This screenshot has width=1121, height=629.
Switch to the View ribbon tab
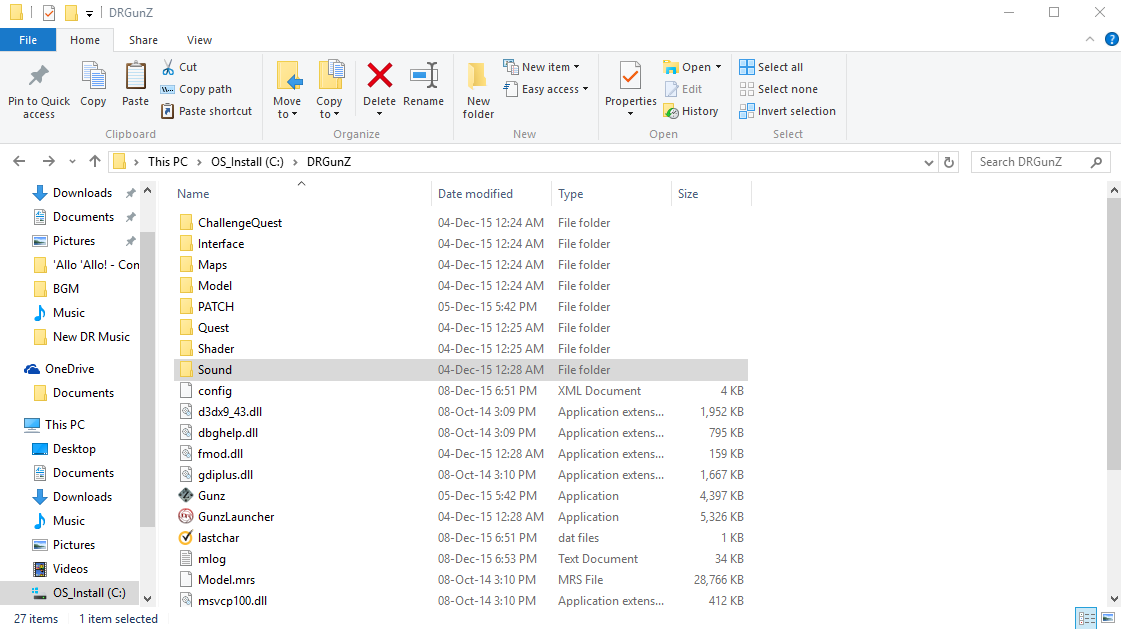click(199, 40)
